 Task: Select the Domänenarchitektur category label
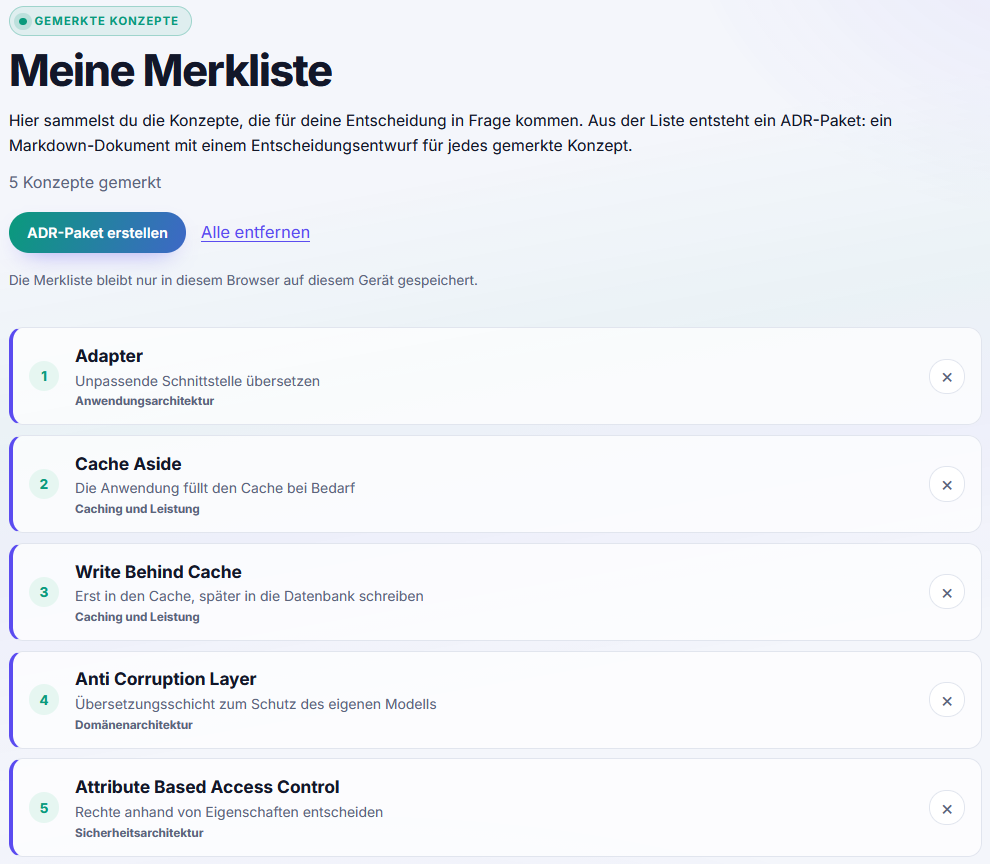(134, 725)
